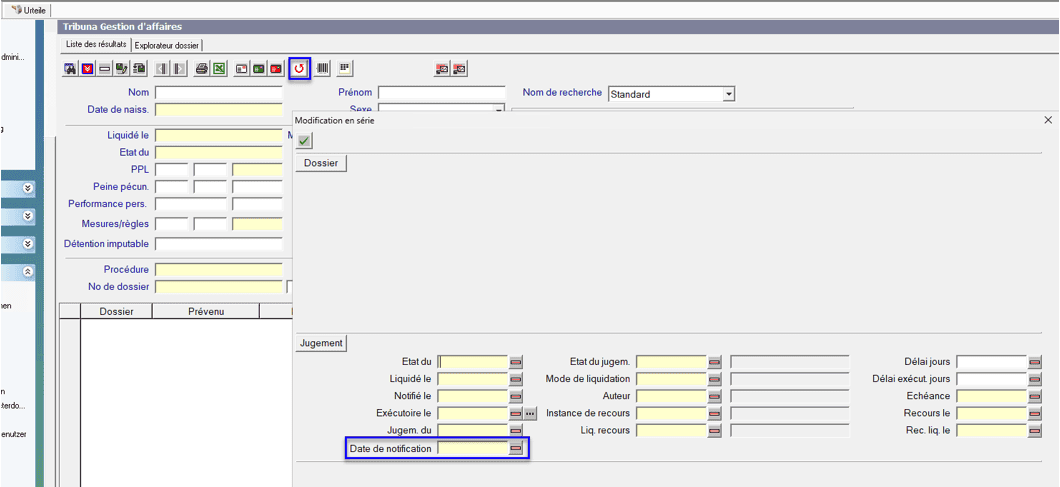Screen dimensions: 1060x487
Task: Select the 'Urteile' tab at top
Action: (28, 10)
